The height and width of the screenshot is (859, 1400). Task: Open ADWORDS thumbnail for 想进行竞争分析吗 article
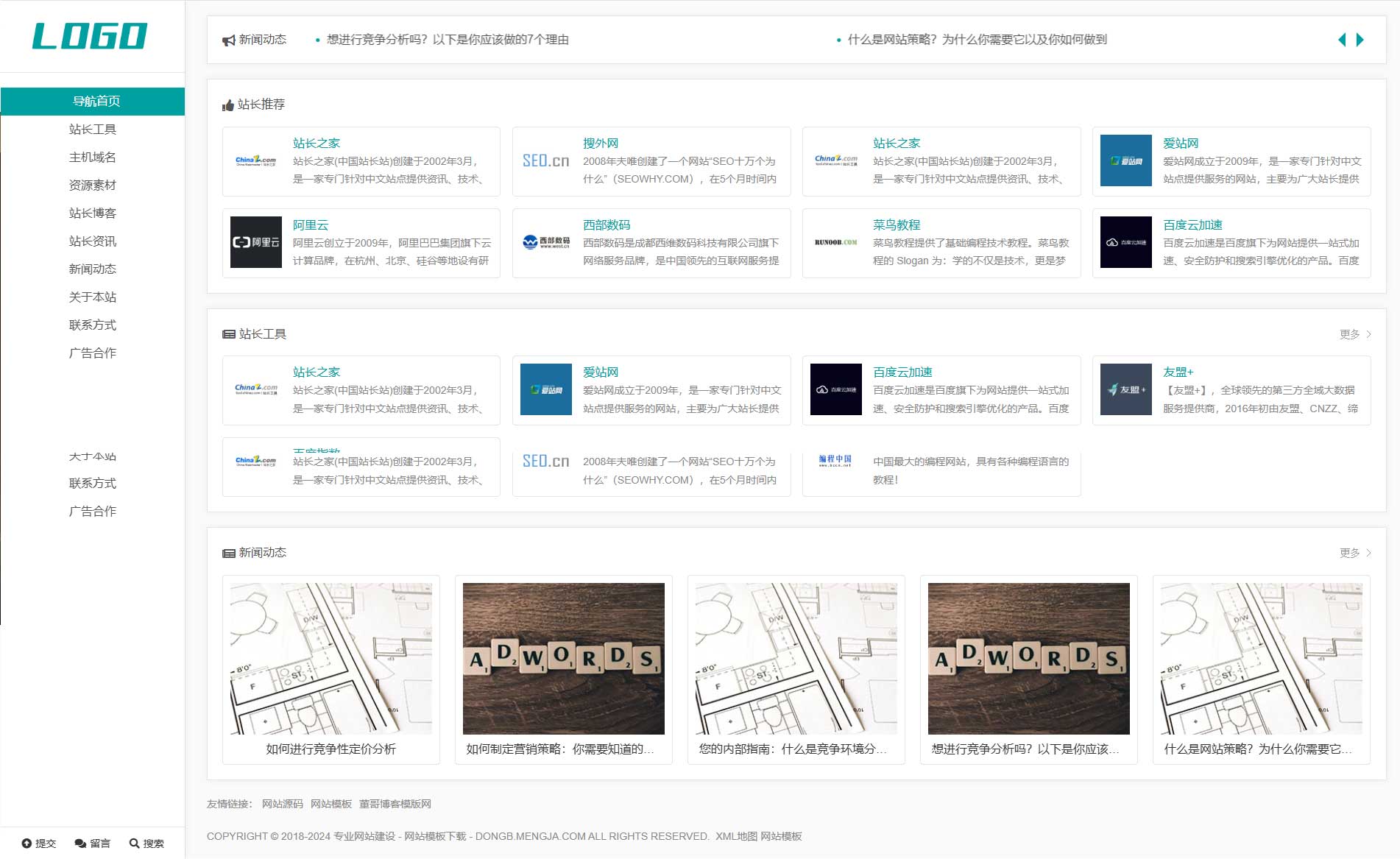pyautogui.click(x=1029, y=659)
